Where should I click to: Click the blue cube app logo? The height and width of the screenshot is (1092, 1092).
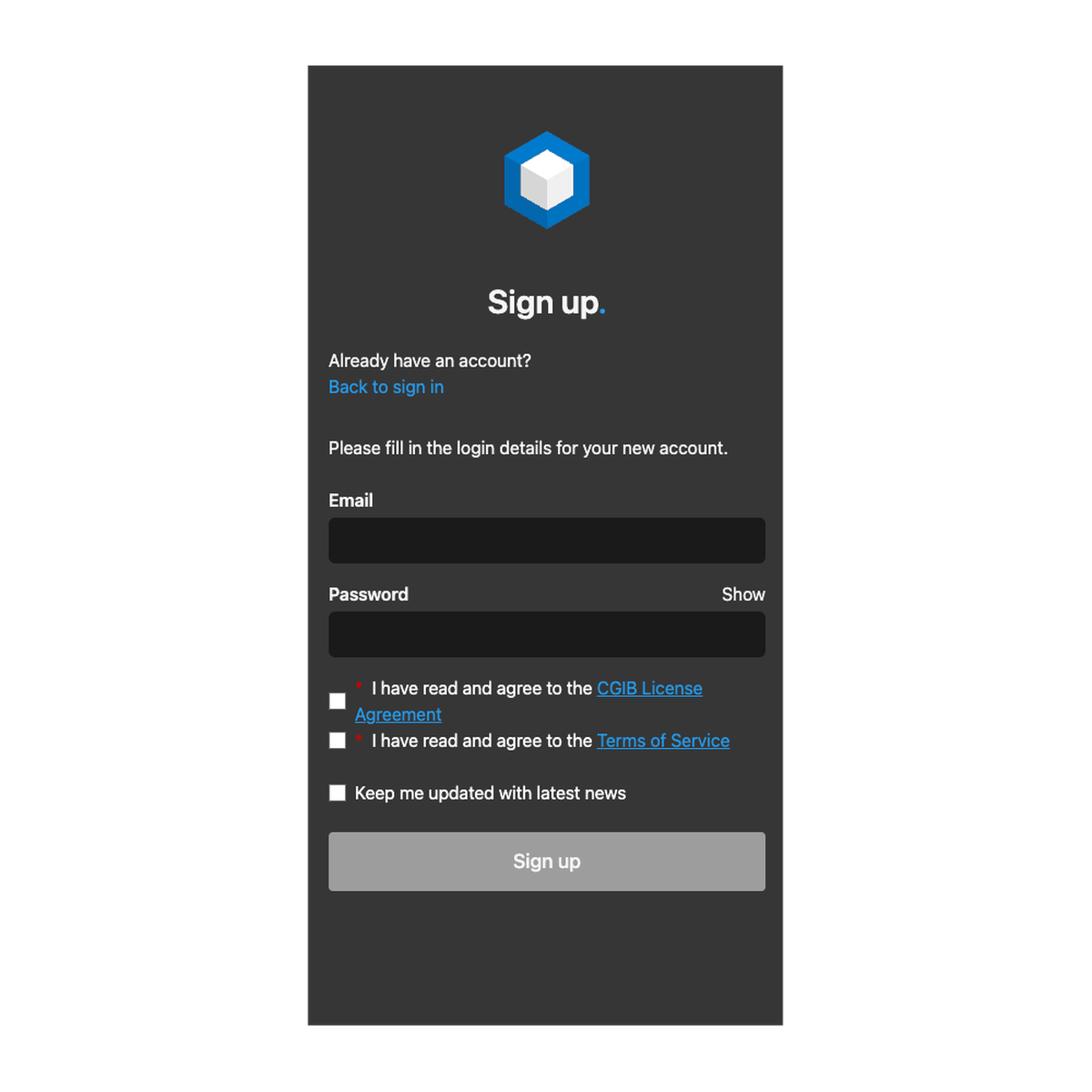coord(546,179)
